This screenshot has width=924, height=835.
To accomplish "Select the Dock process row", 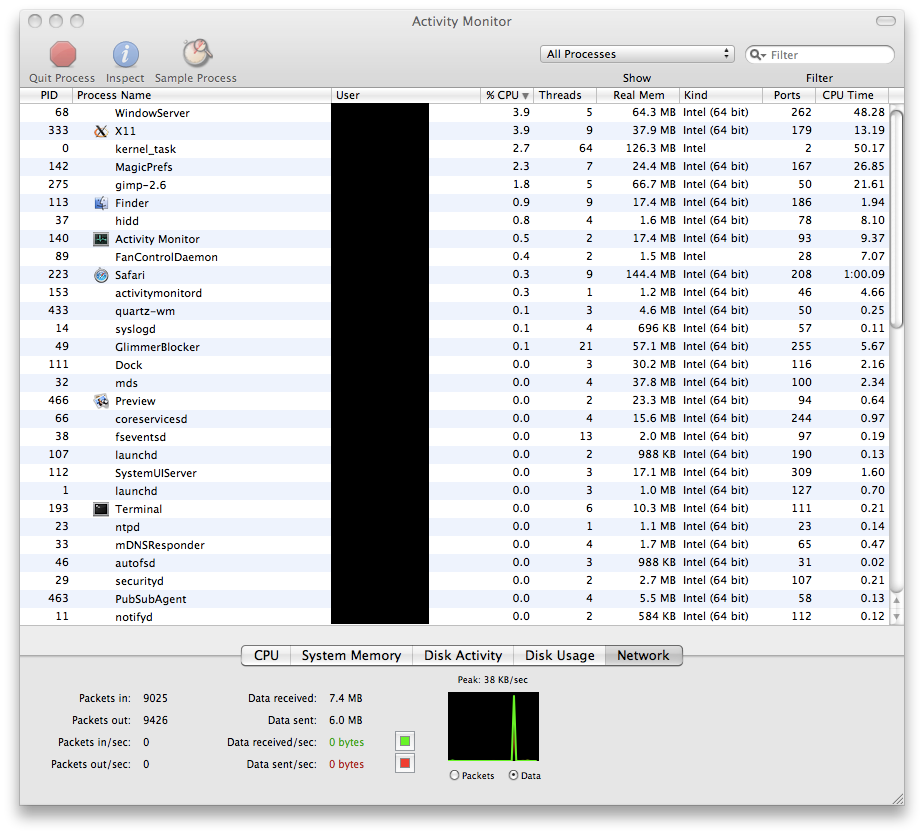I will 454,364.
